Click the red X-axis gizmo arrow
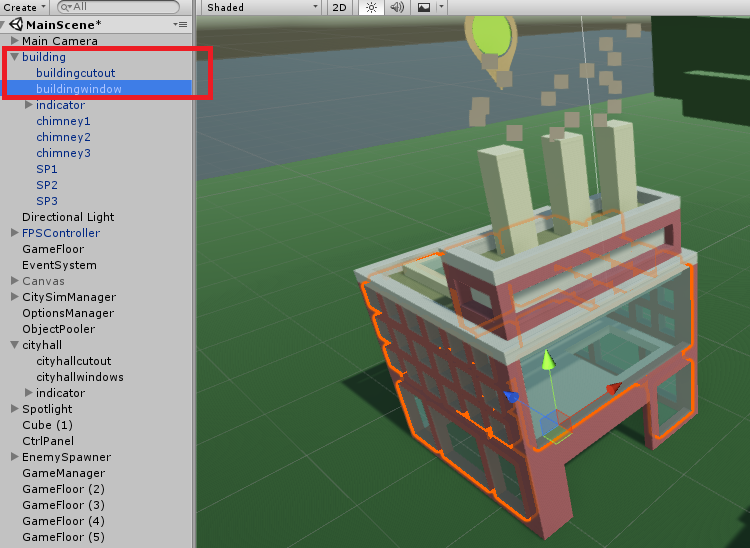This screenshot has width=750, height=548. 614,388
